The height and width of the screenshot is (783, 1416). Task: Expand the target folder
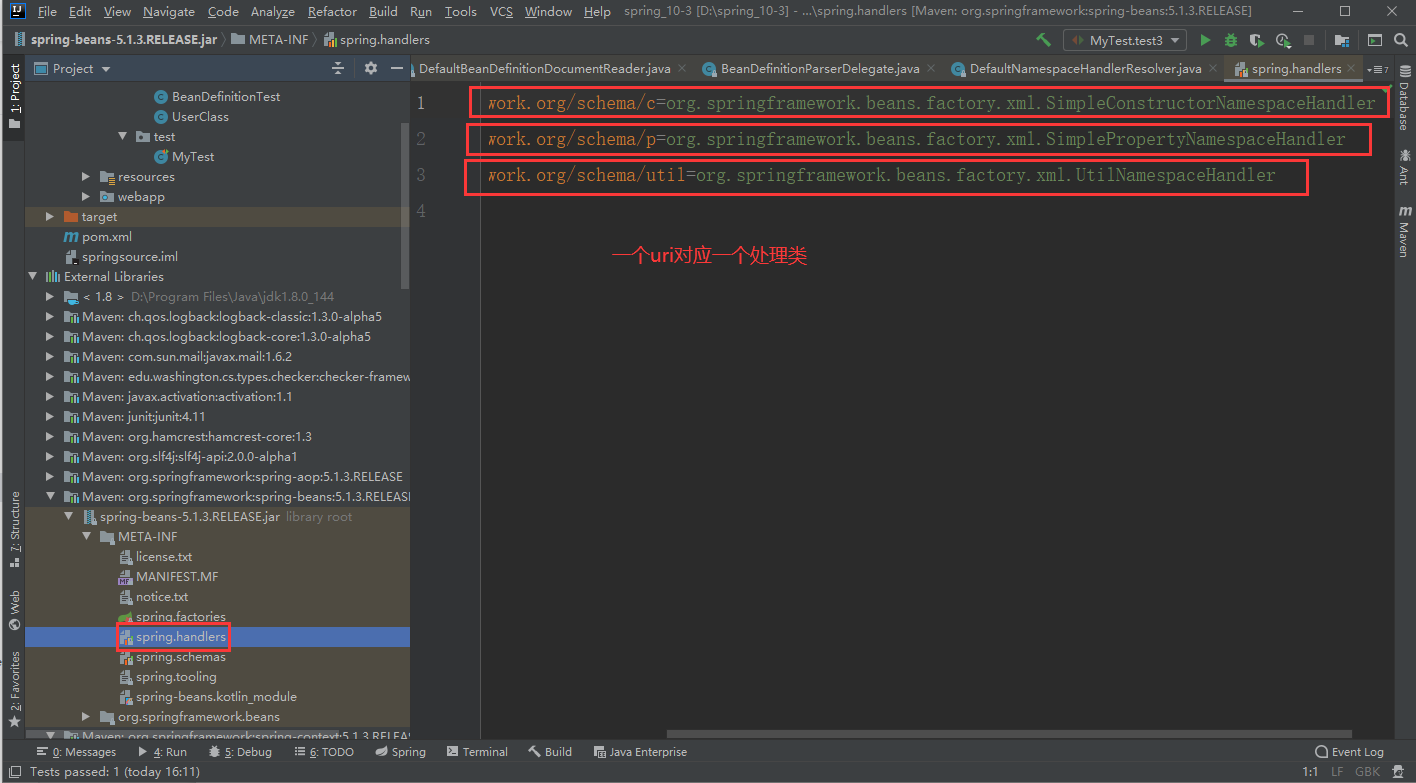pos(51,216)
